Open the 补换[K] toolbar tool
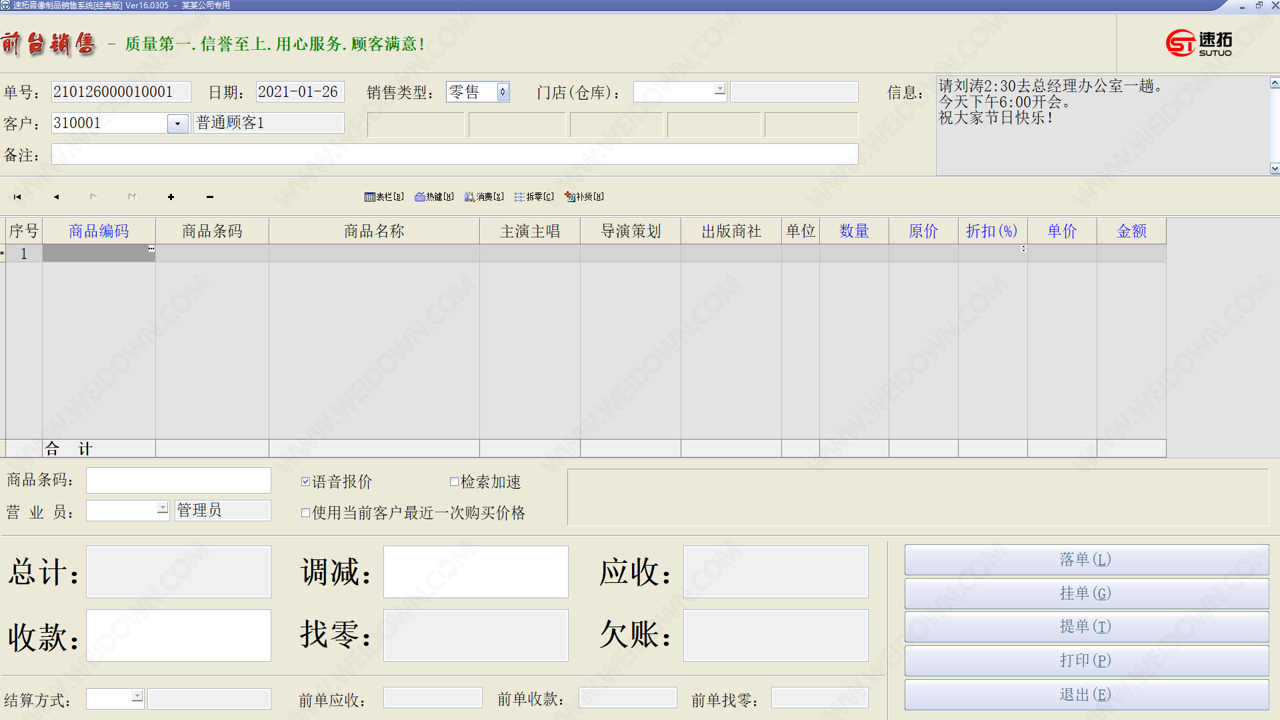 pos(584,197)
